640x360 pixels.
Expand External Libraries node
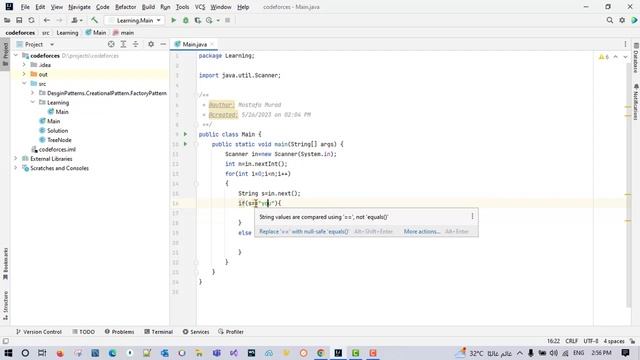pos(16,158)
